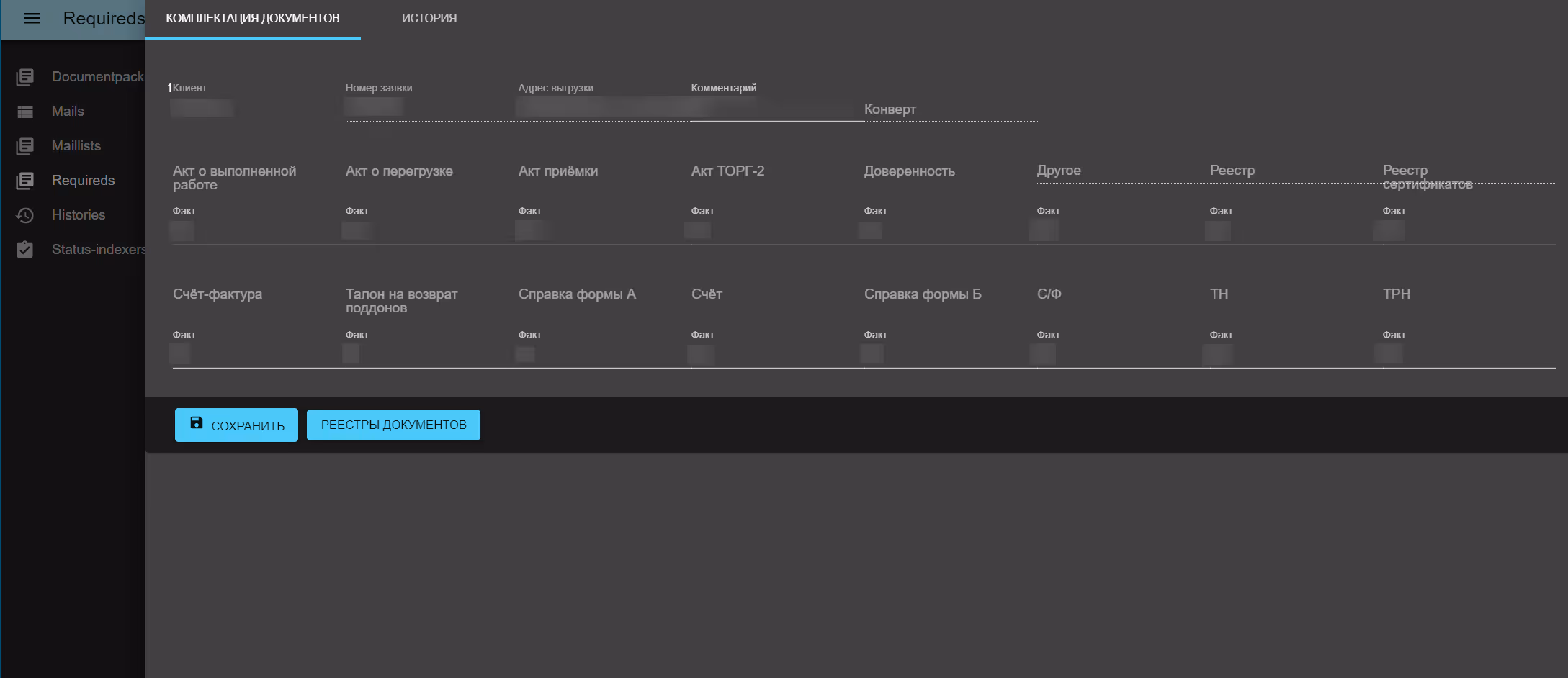Click the Requireds sidebar icon
The height and width of the screenshot is (678, 1568).
[x=25, y=181]
